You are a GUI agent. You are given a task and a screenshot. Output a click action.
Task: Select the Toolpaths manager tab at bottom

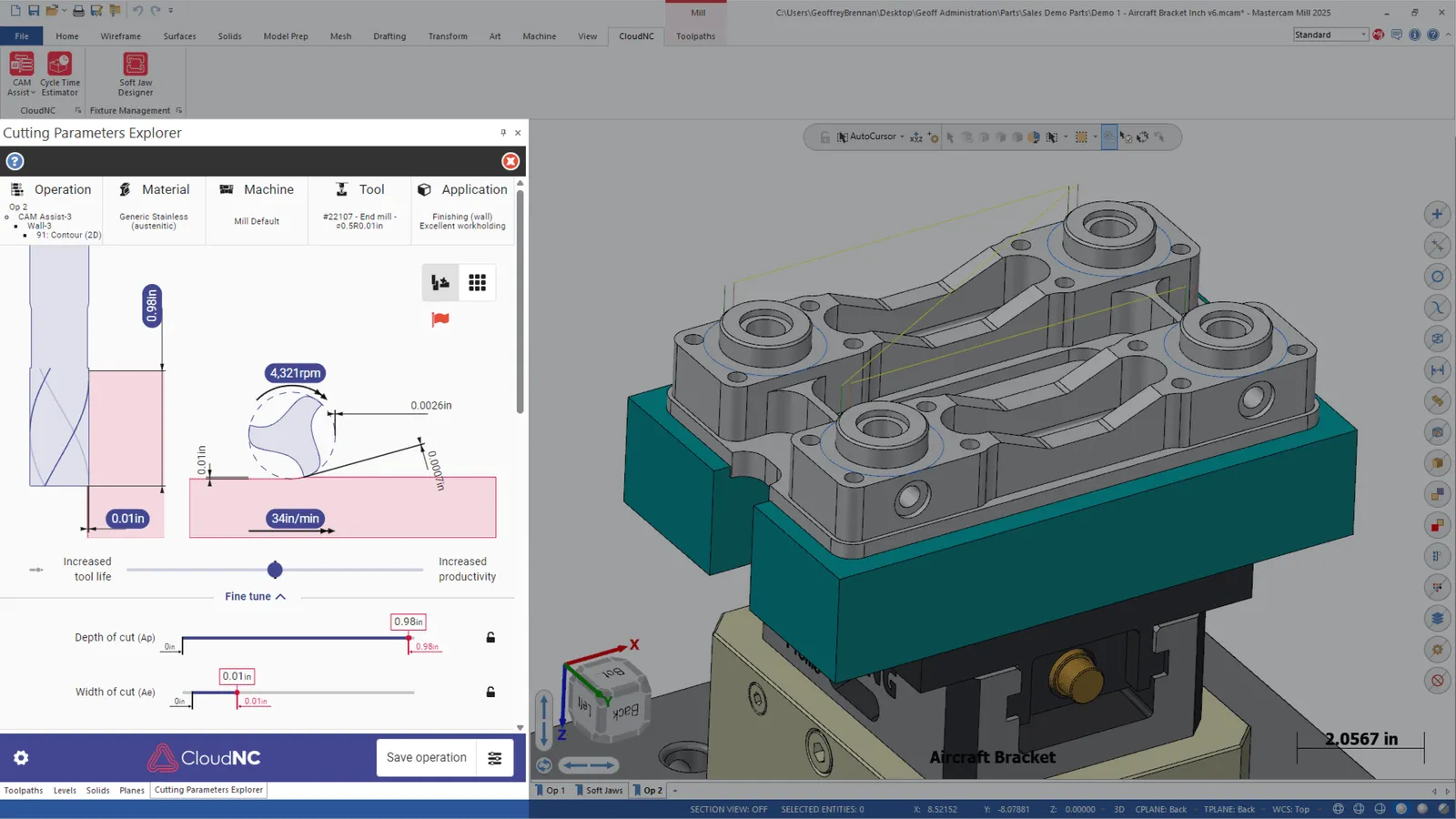(x=24, y=791)
